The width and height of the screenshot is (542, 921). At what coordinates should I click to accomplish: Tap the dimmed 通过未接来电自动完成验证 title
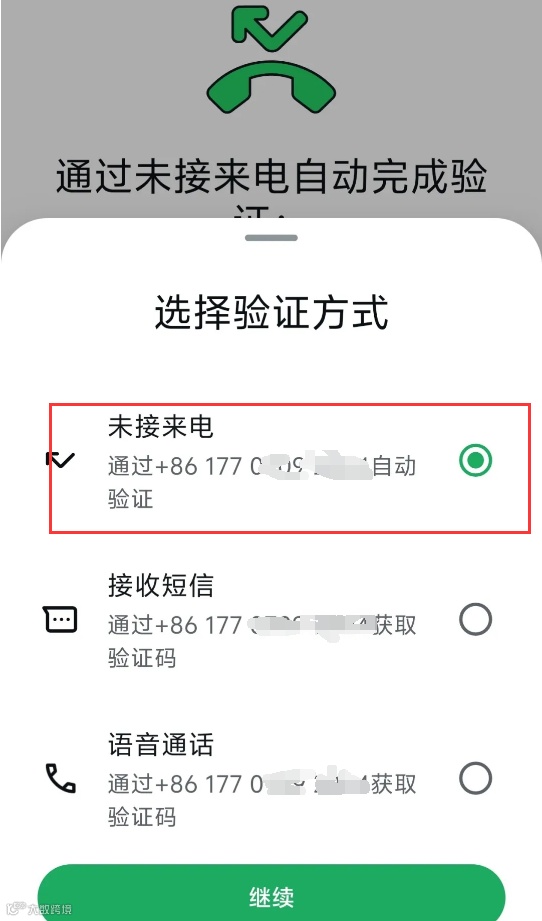(x=271, y=188)
